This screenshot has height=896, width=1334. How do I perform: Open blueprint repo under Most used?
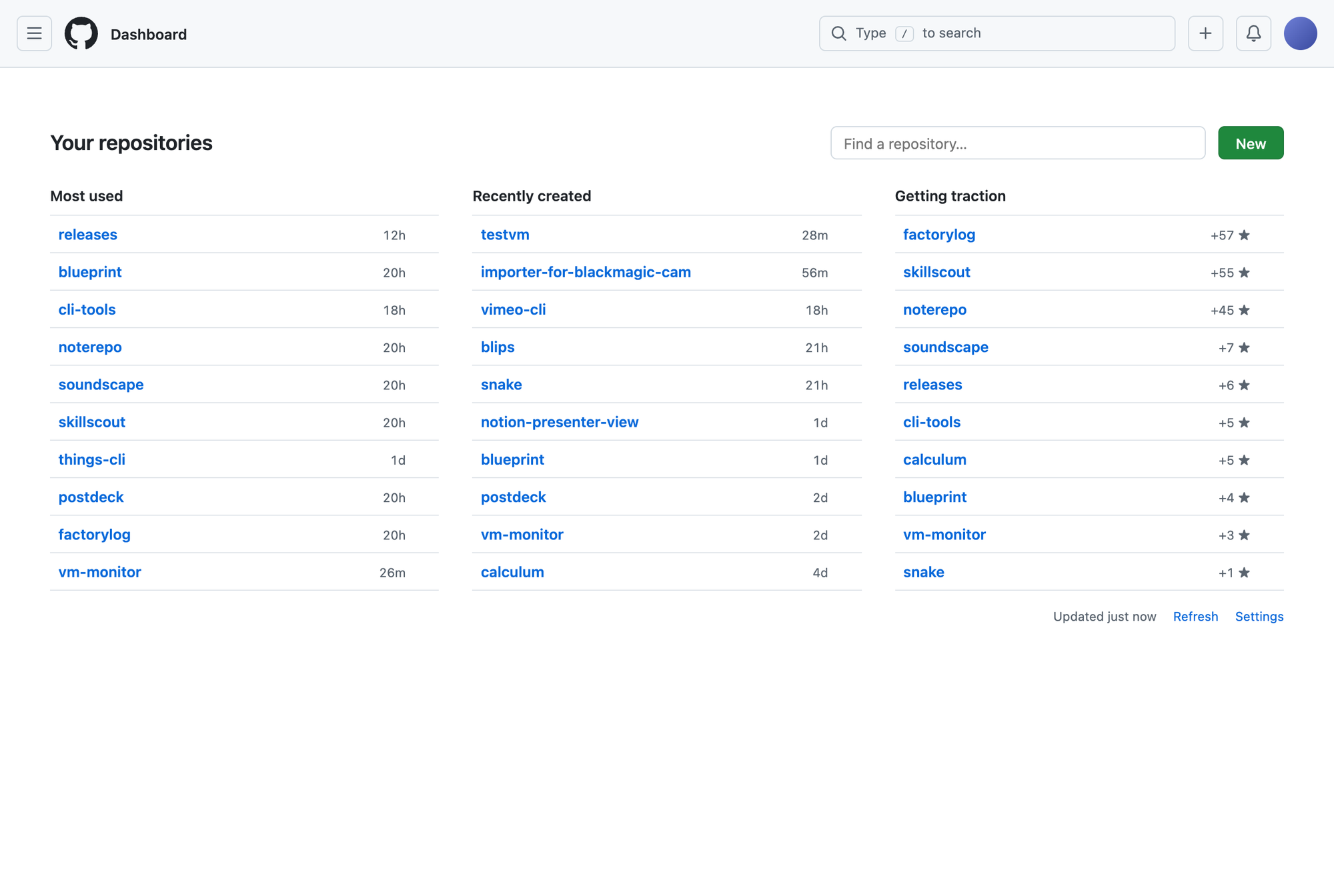pos(90,272)
